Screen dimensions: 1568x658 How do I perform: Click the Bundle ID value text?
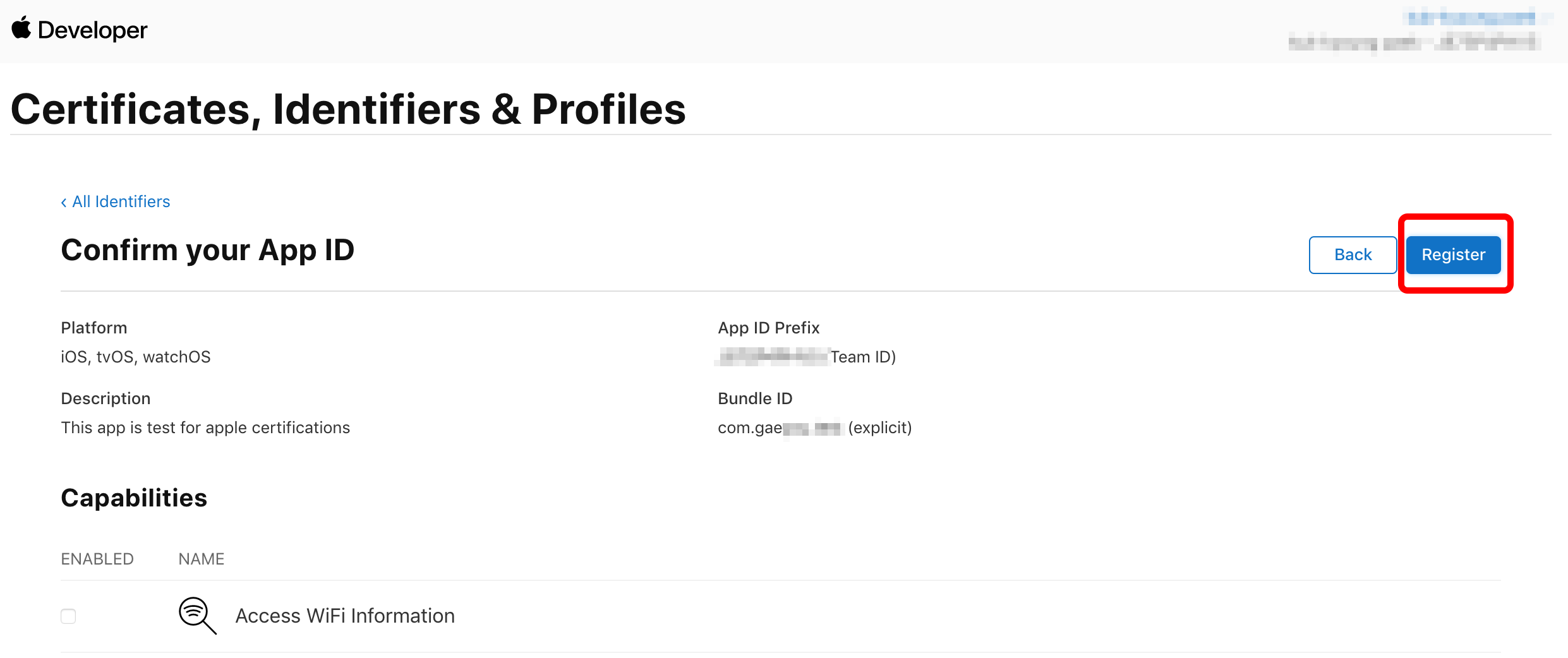814,428
